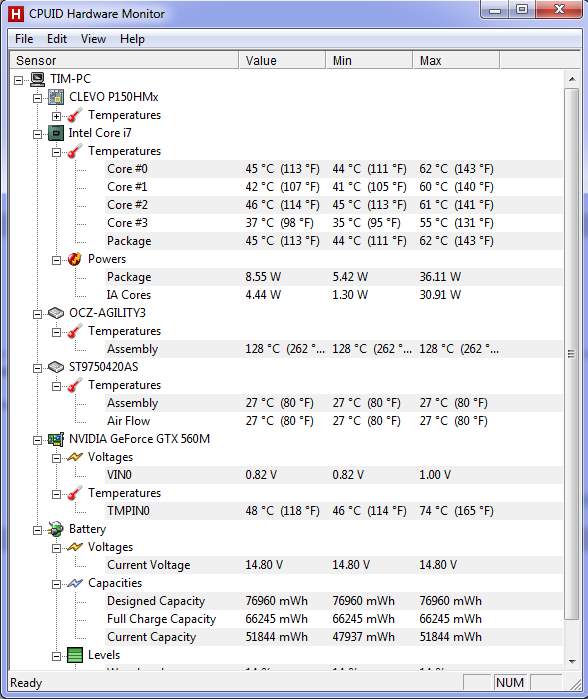
Task: Click the CPUID Hardware Monitor title bar logo
Action: (x=16, y=14)
